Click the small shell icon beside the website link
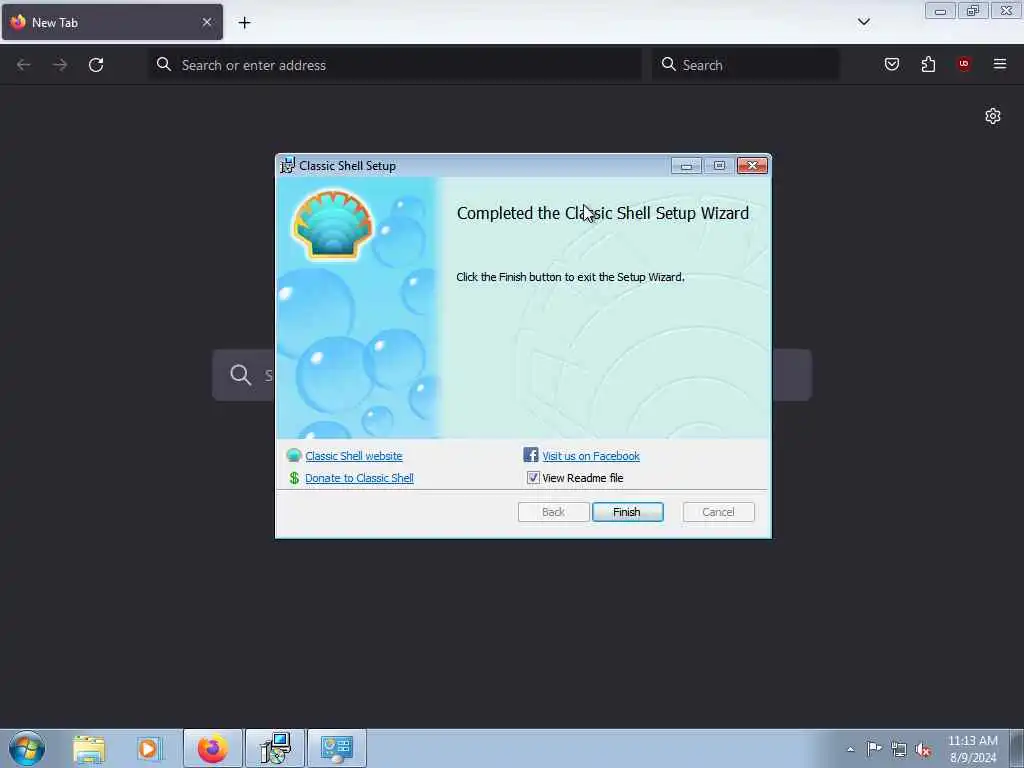The width and height of the screenshot is (1024, 768). (294, 455)
